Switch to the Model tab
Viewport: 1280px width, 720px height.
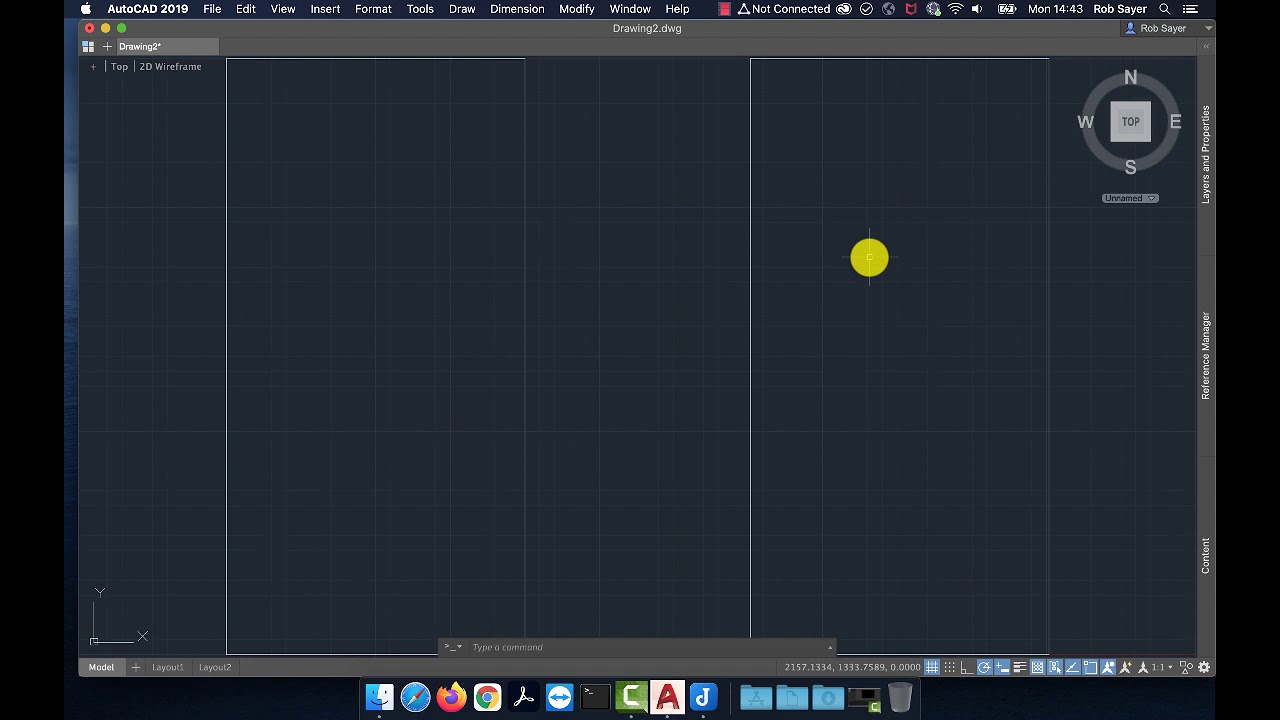101,667
